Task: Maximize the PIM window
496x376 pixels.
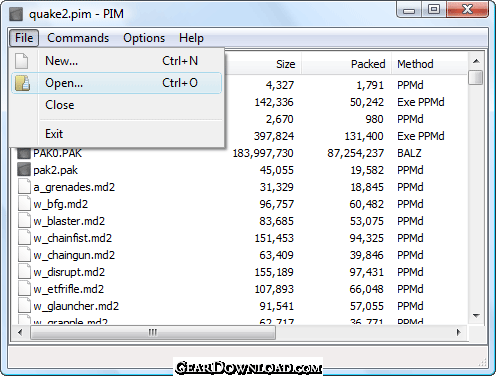Action: coord(434,9)
